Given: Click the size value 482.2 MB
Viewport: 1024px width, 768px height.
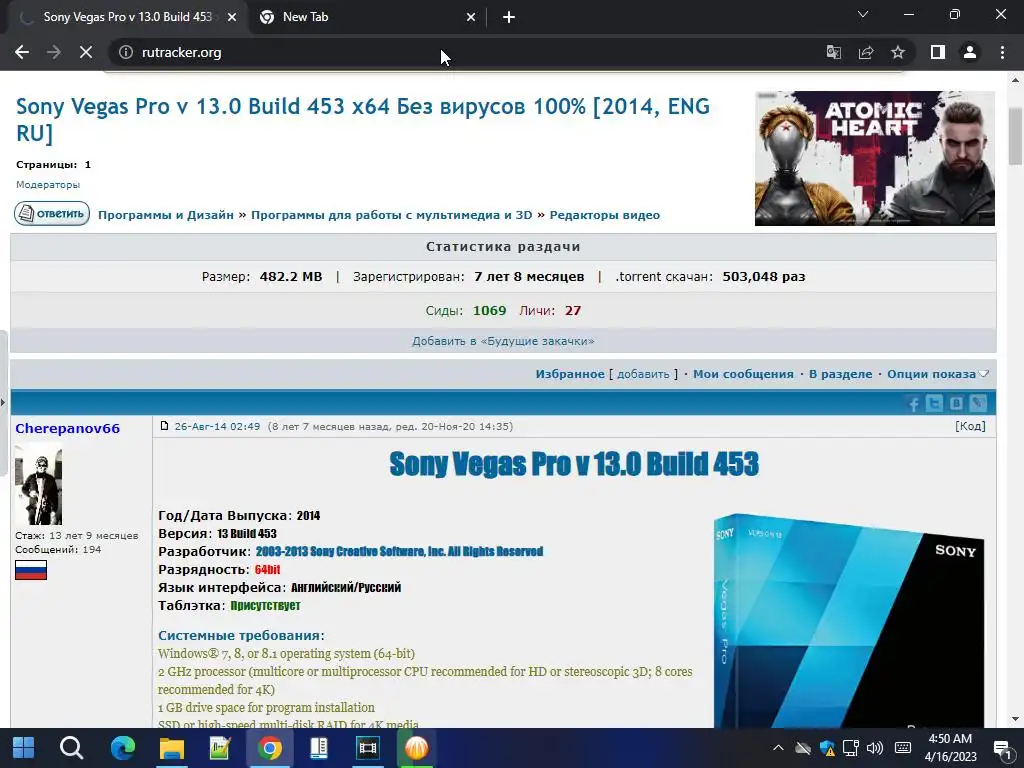Looking at the screenshot, I should pos(291,276).
